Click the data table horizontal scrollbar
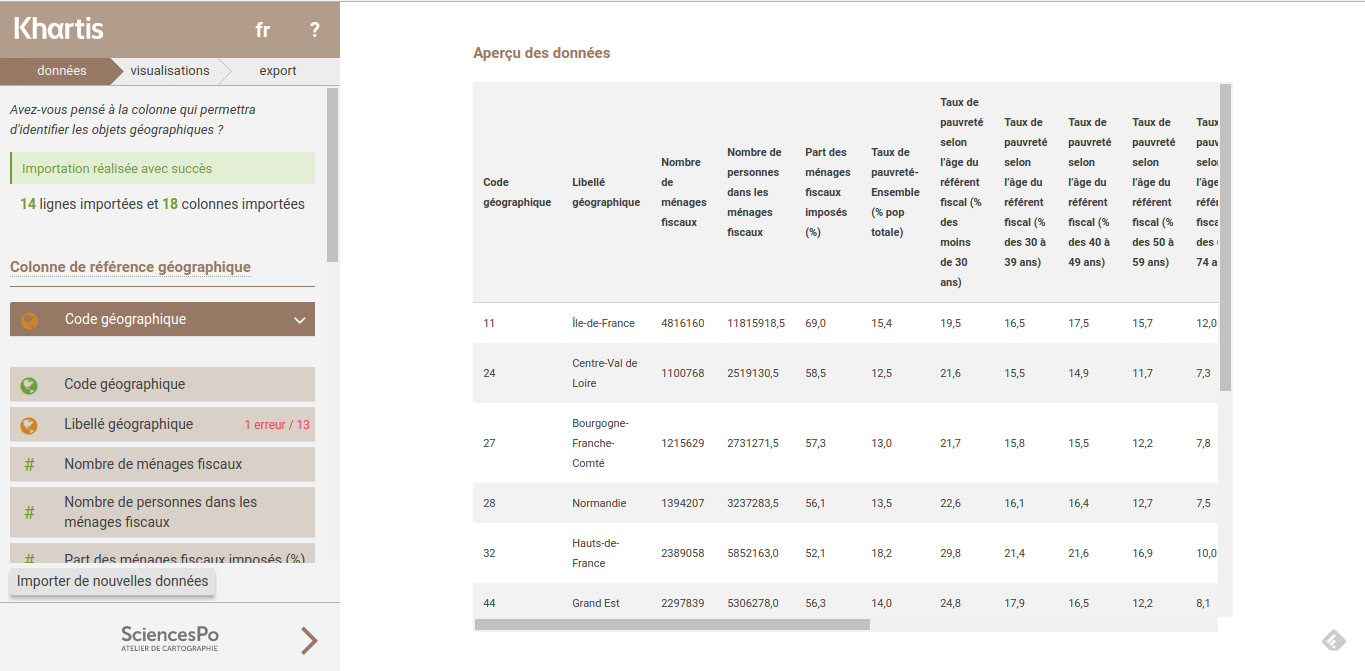This screenshot has height=671, width=1365. point(672,624)
